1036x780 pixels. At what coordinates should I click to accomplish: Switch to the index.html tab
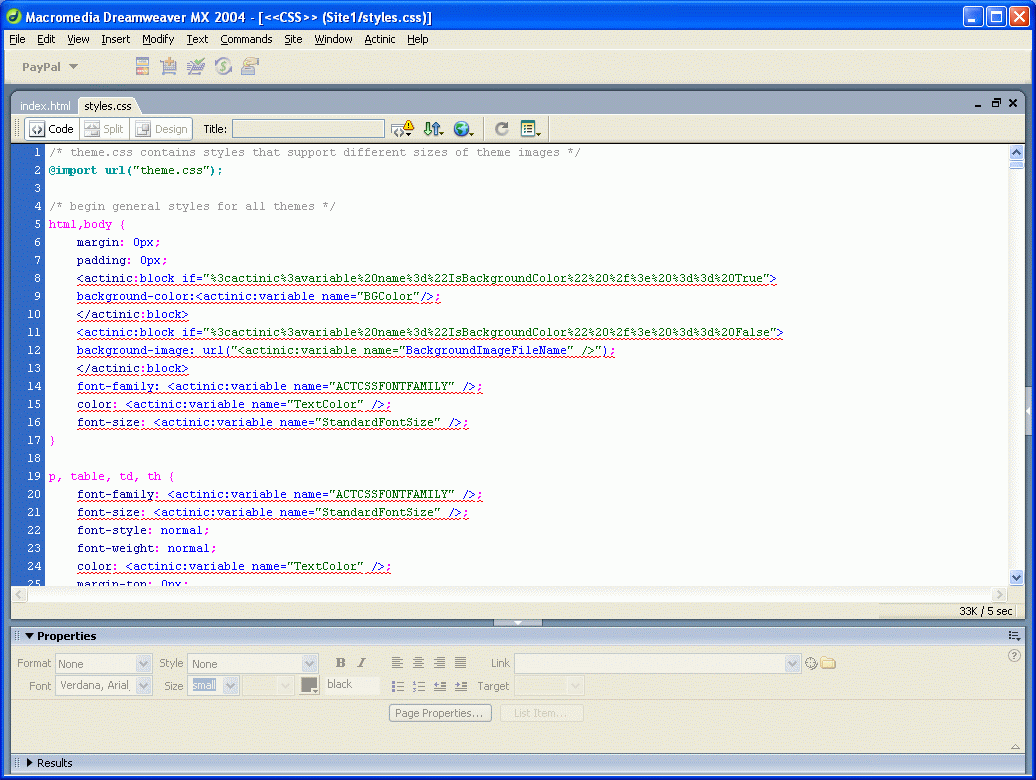[45, 106]
